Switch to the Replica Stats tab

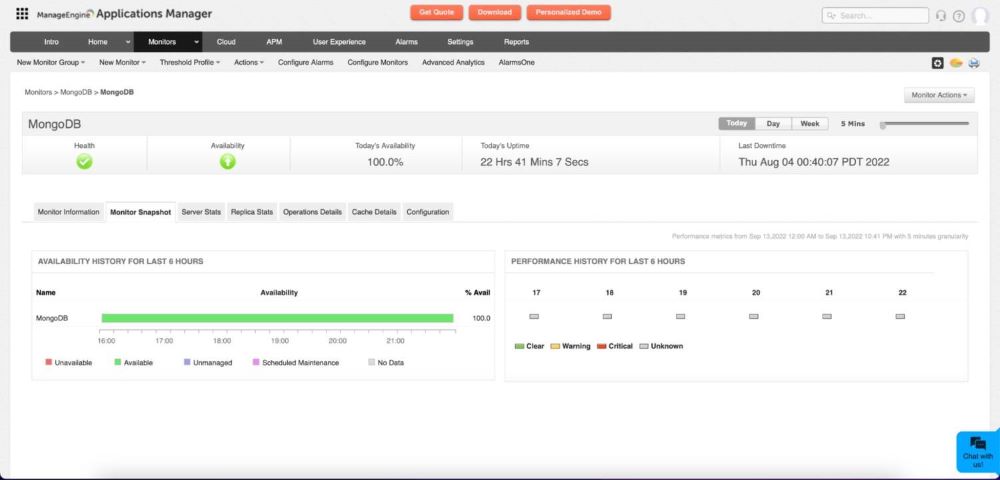tap(252, 212)
